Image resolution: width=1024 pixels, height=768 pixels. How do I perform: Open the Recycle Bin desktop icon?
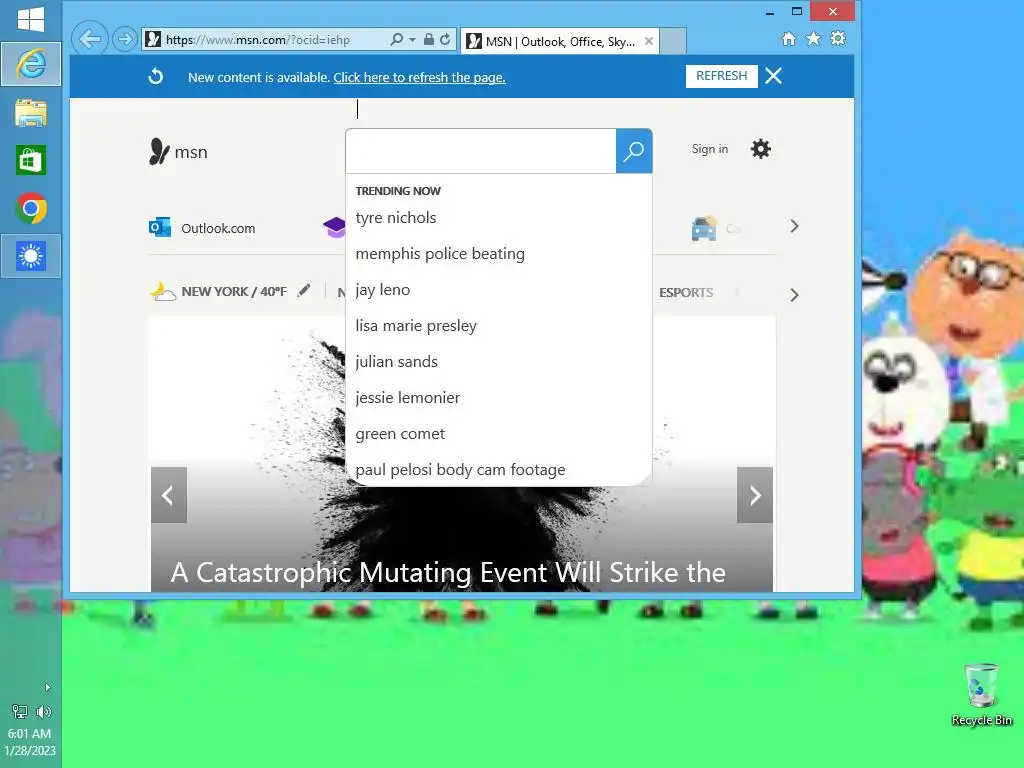(982, 694)
